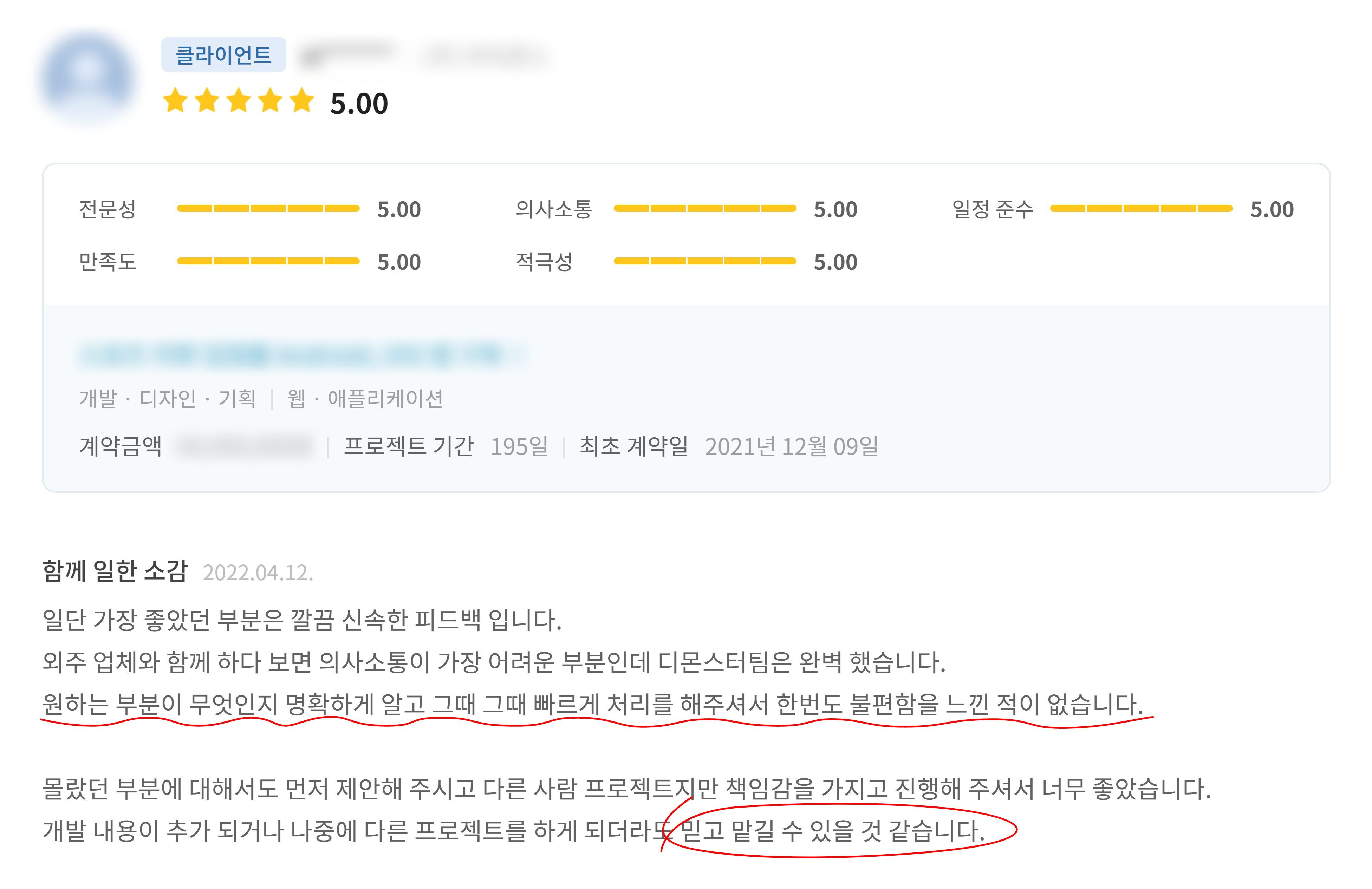Click the 전문성 yellow rating bar
Screen dimensions: 1372x889
click(x=268, y=209)
